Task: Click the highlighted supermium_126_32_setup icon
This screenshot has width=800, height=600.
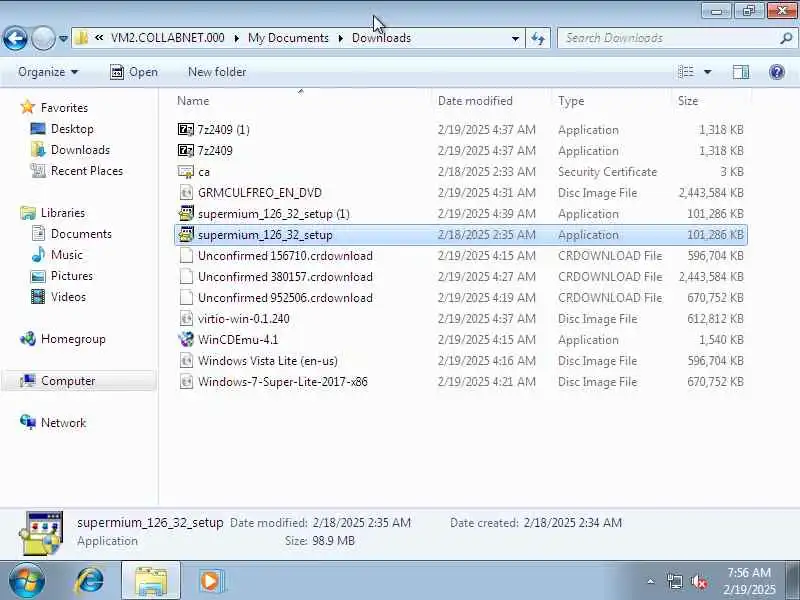Action: click(186, 234)
